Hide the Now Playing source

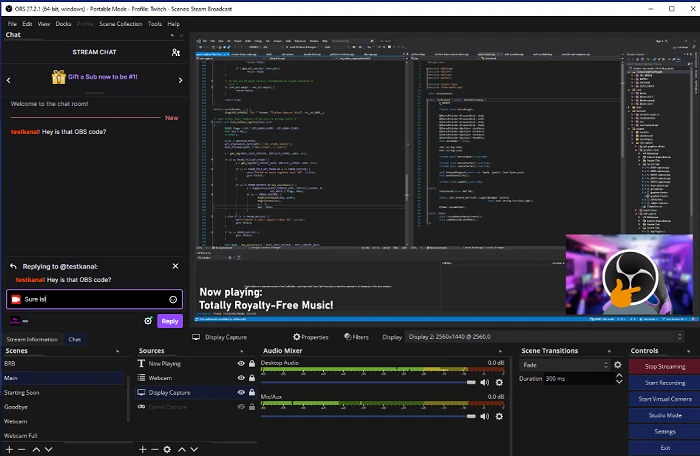pos(241,364)
